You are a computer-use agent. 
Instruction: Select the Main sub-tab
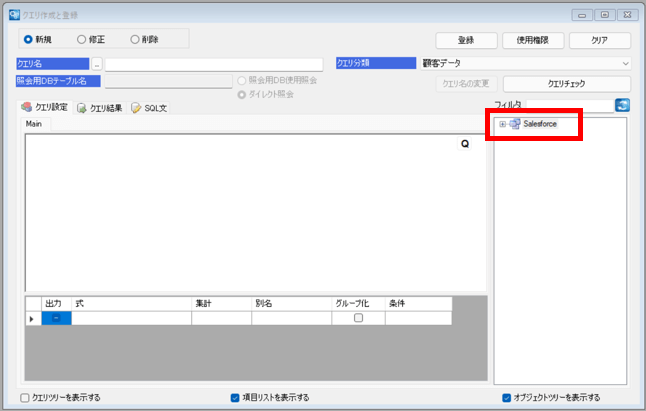point(34,124)
